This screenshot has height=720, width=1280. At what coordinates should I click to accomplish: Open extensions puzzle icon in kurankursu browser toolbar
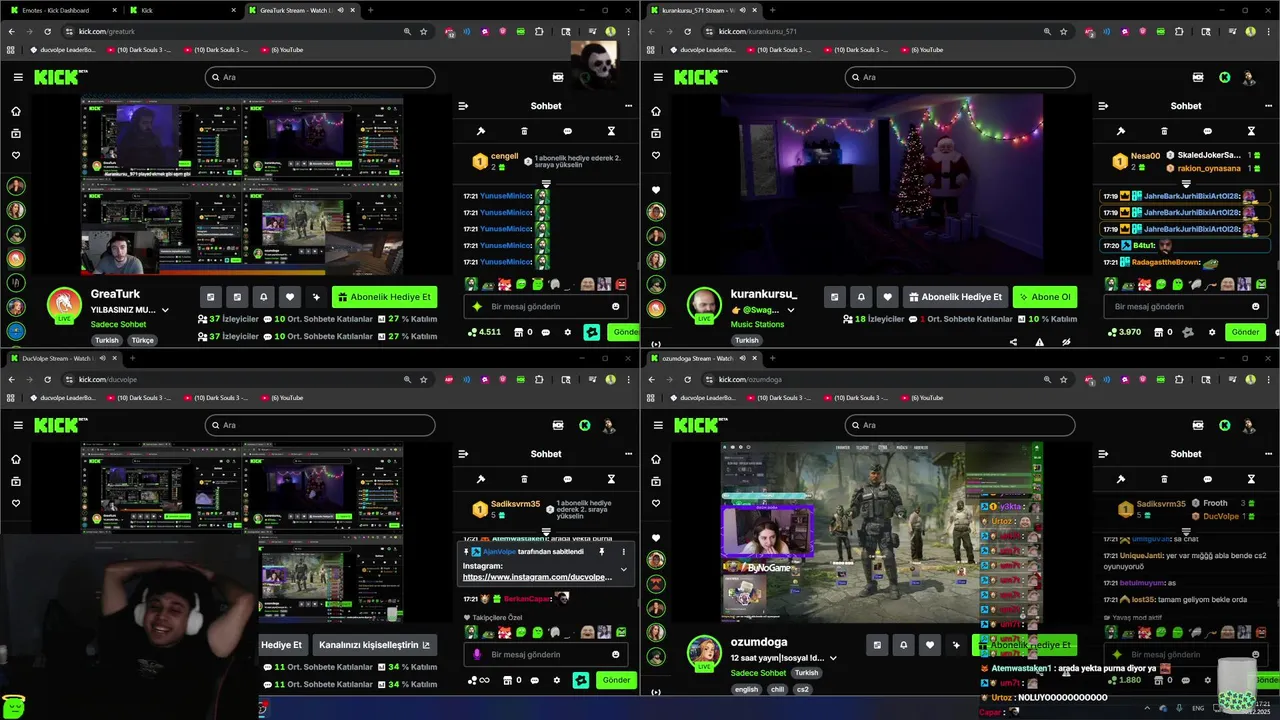[x=1179, y=31]
